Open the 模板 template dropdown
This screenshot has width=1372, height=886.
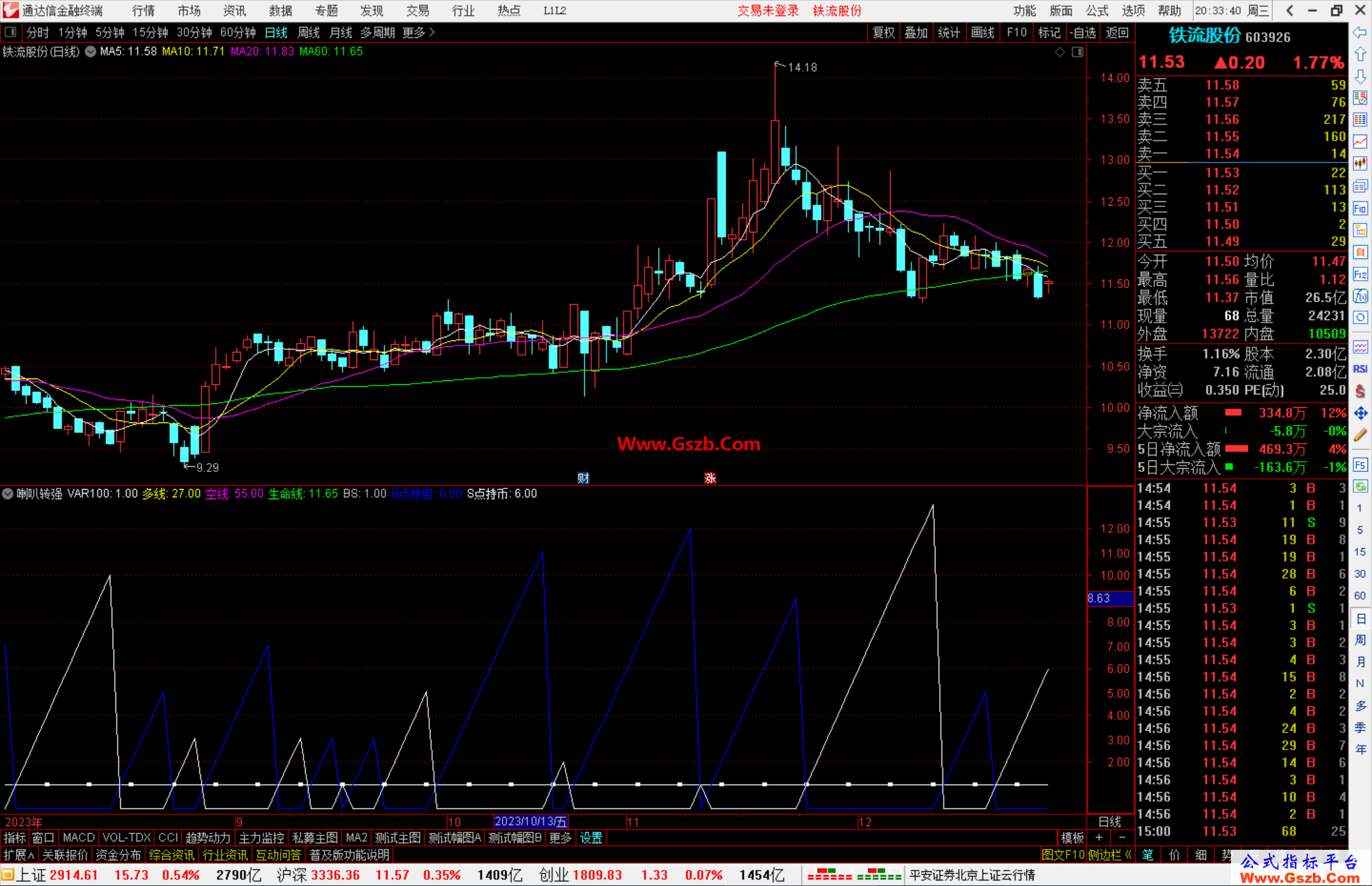1073,838
